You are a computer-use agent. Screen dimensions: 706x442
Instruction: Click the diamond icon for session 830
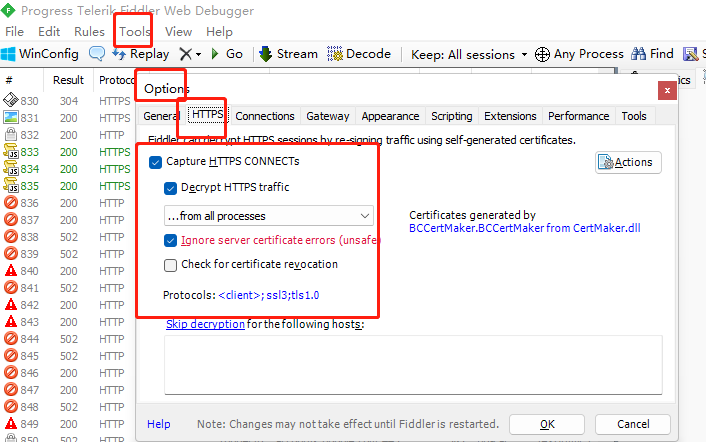11,100
